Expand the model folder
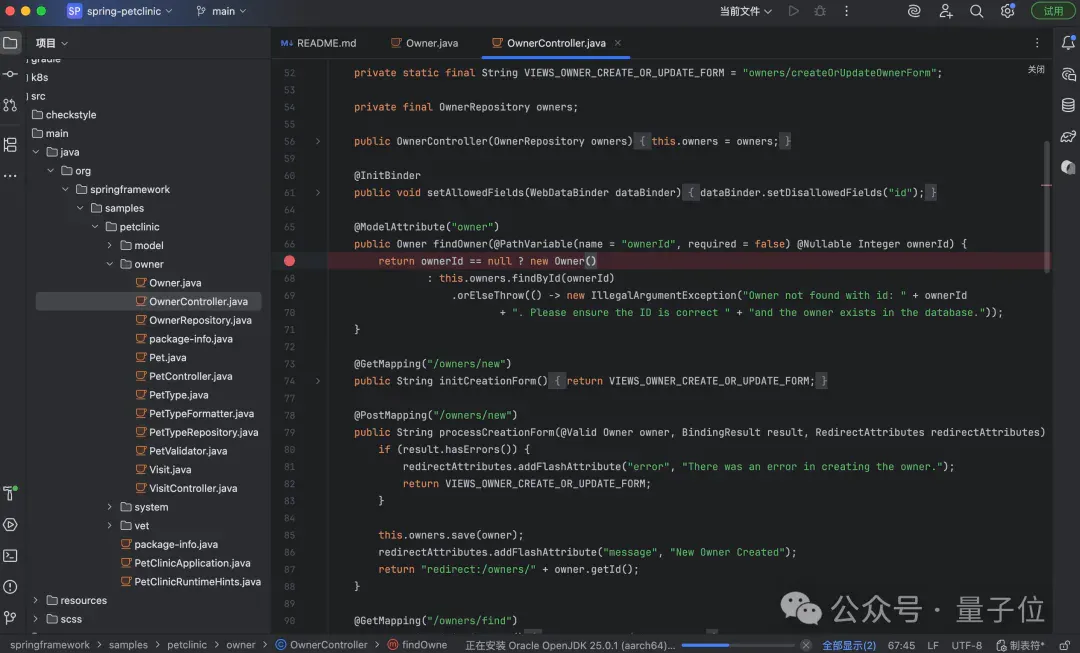Viewport: 1080px width, 653px height. [x=110, y=245]
